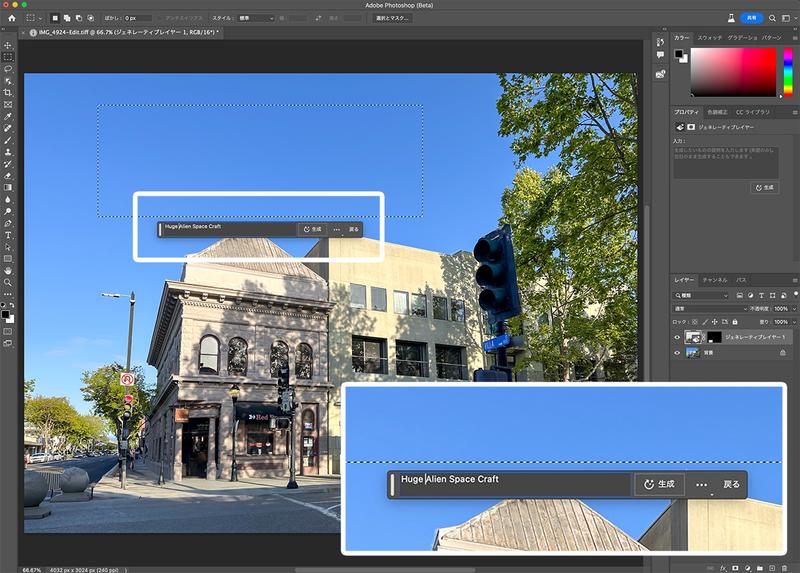The image size is (800, 573).
Task: Open the layer blend mode dropdown
Action: point(710,309)
